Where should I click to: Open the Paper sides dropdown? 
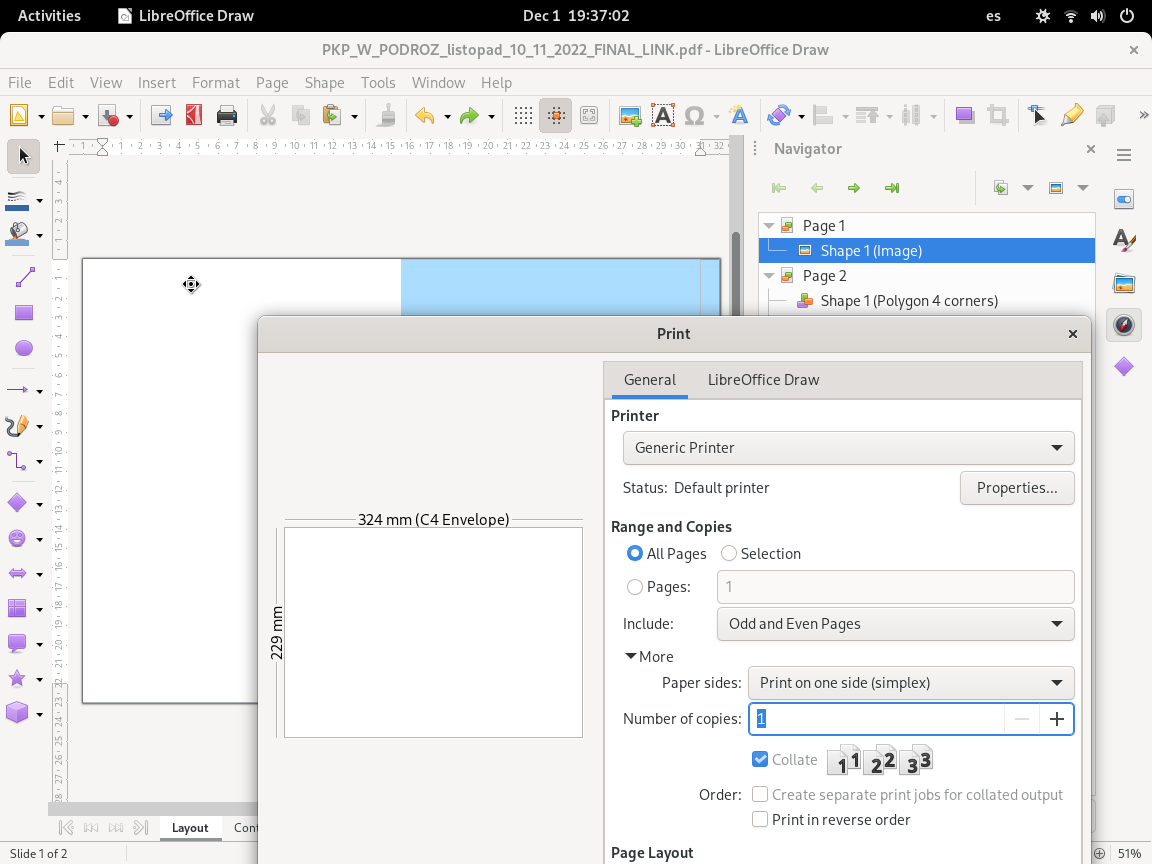click(910, 683)
